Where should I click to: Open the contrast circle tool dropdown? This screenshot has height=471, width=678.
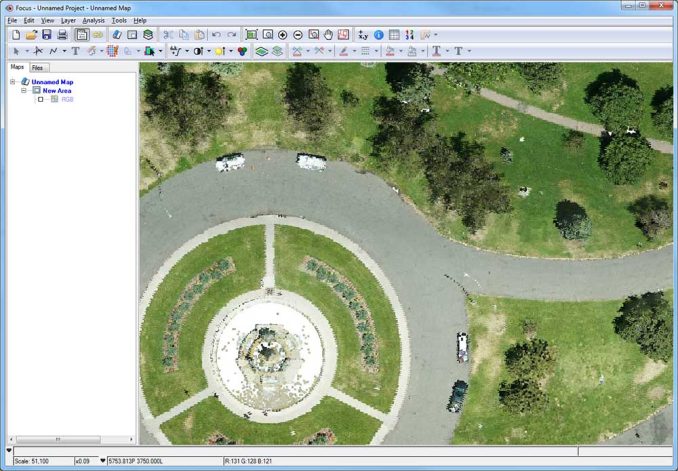[x=209, y=51]
